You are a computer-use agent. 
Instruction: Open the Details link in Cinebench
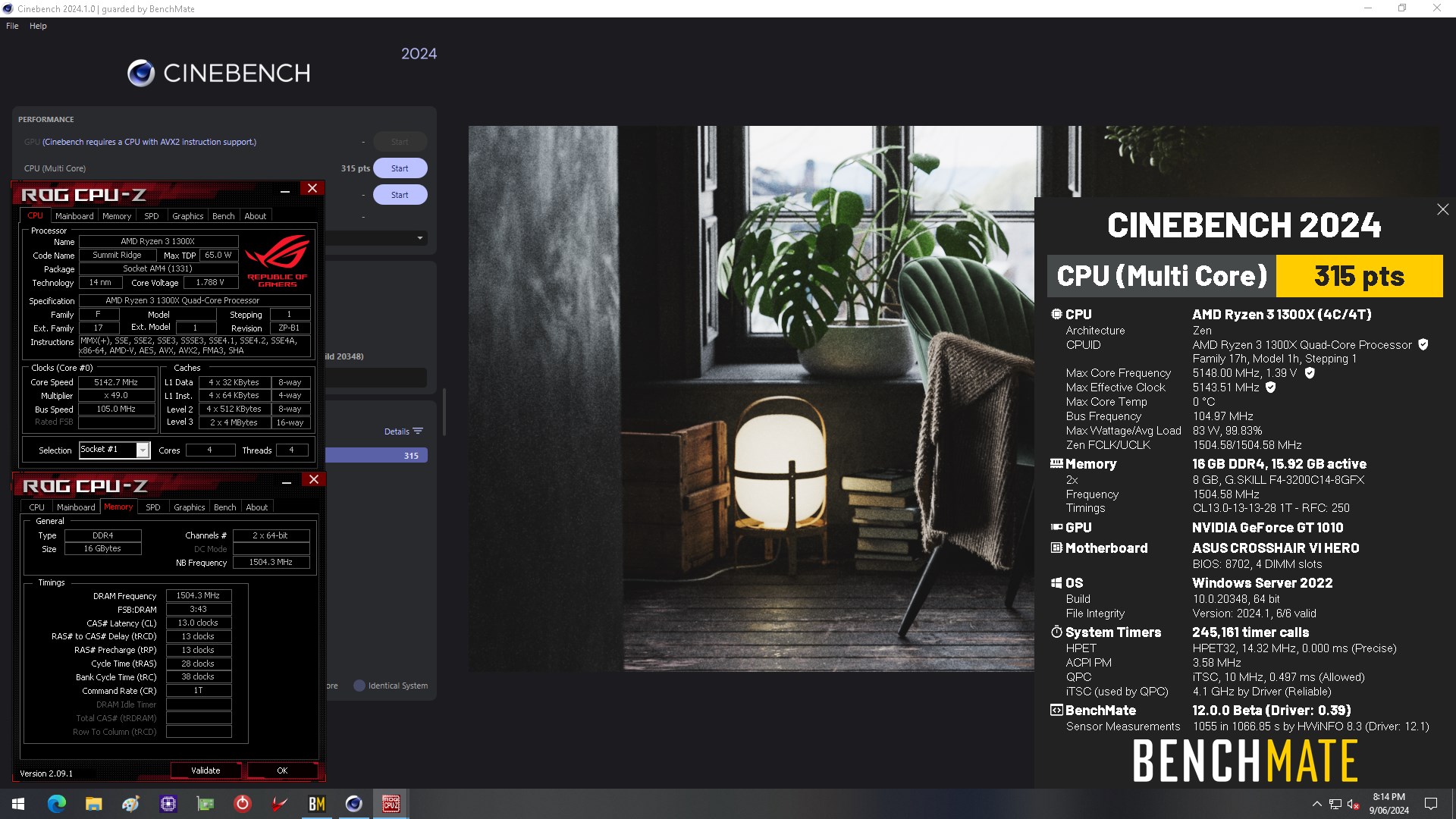tap(397, 431)
